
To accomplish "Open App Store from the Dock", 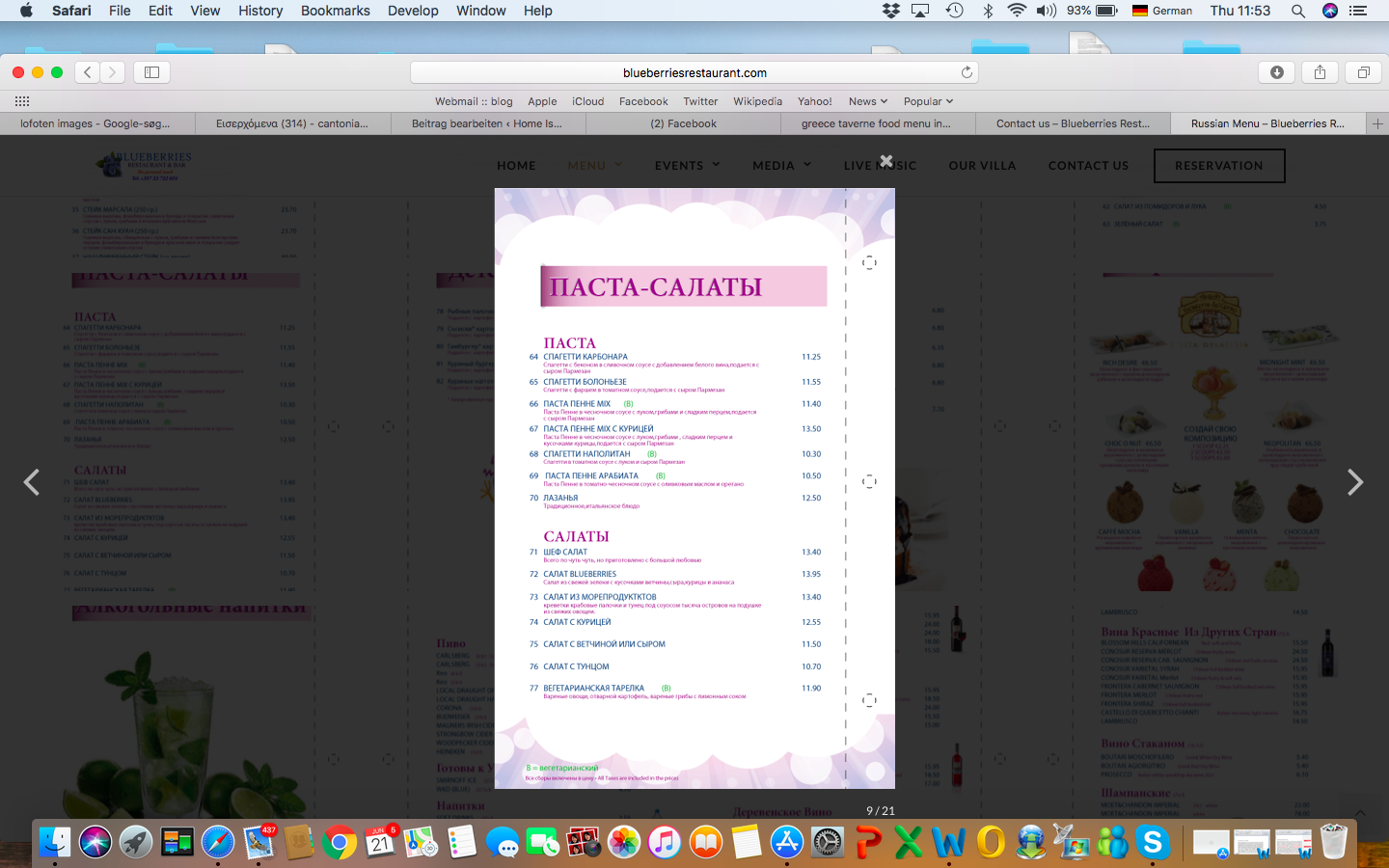I will click(x=787, y=842).
